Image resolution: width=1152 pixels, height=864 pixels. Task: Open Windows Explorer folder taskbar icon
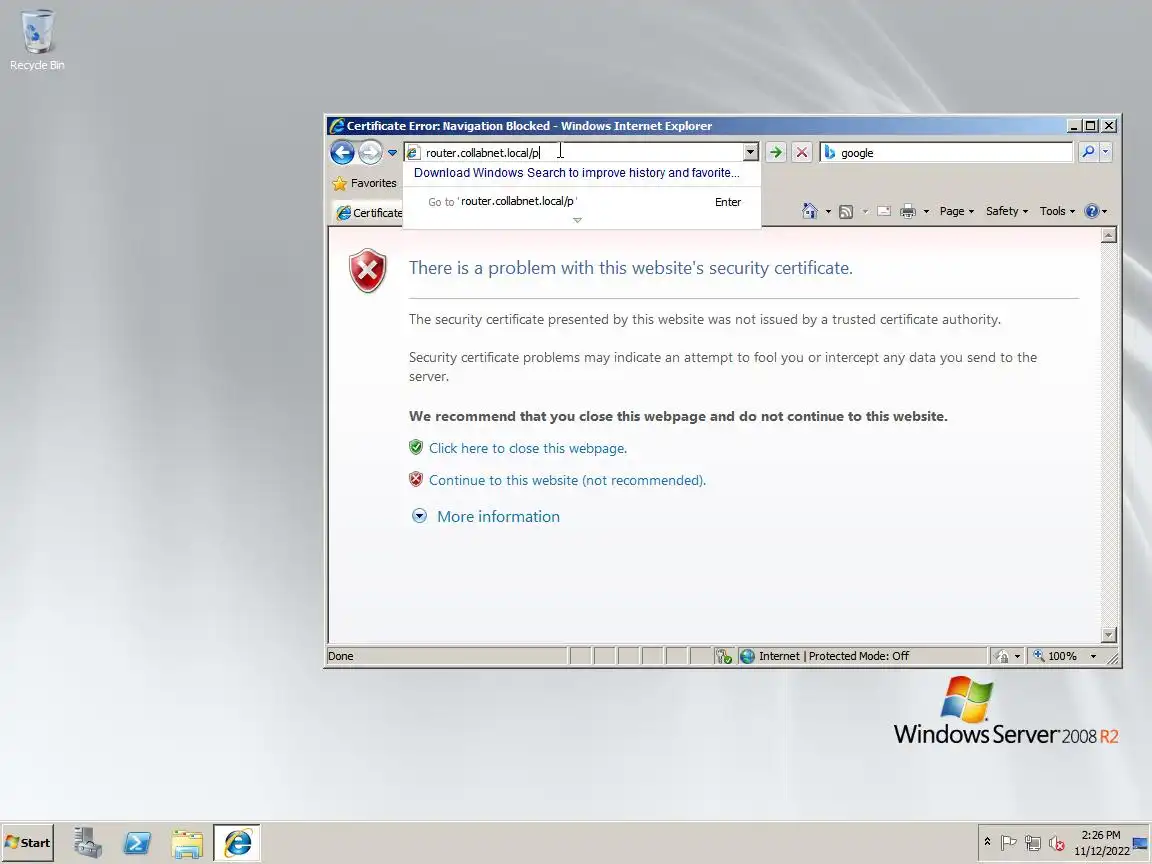[187, 843]
